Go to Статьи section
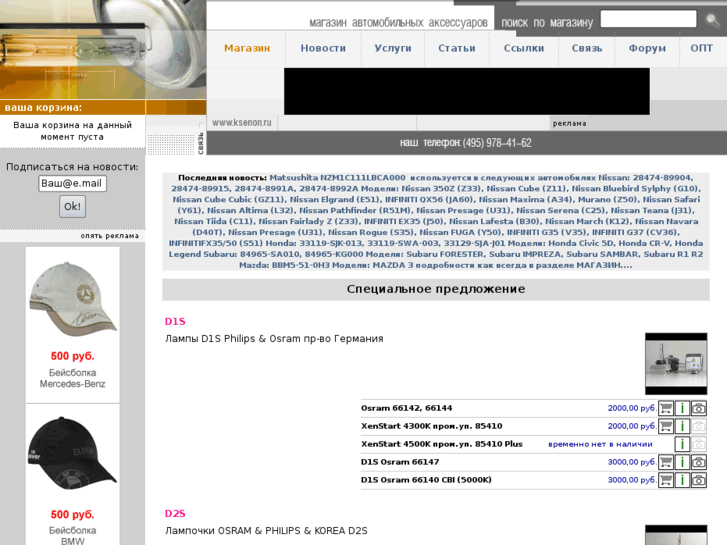Screen dimensions: 727x545 coord(457,48)
